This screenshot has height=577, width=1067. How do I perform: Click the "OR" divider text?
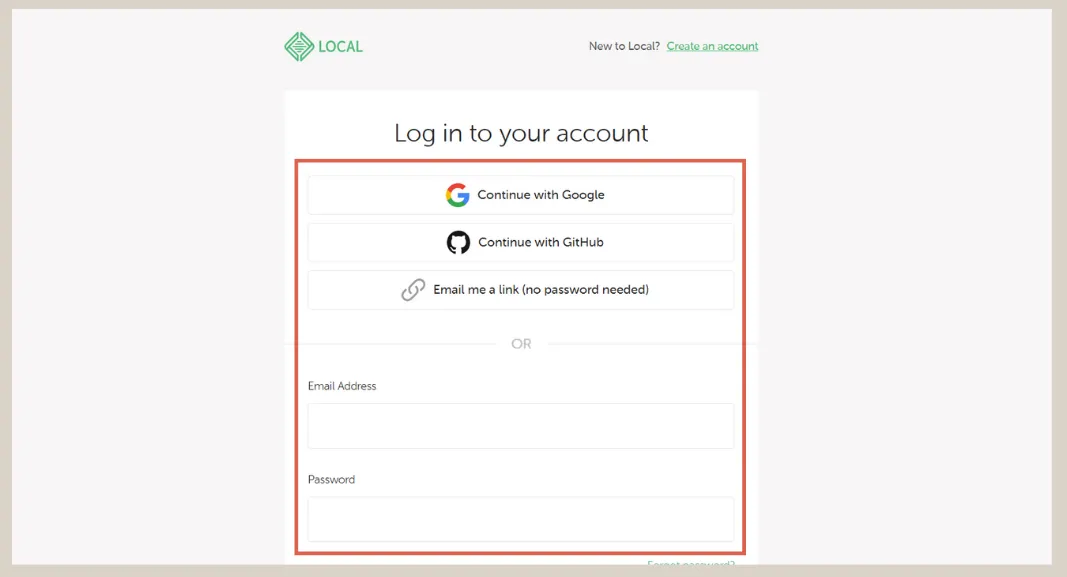pos(520,344)
